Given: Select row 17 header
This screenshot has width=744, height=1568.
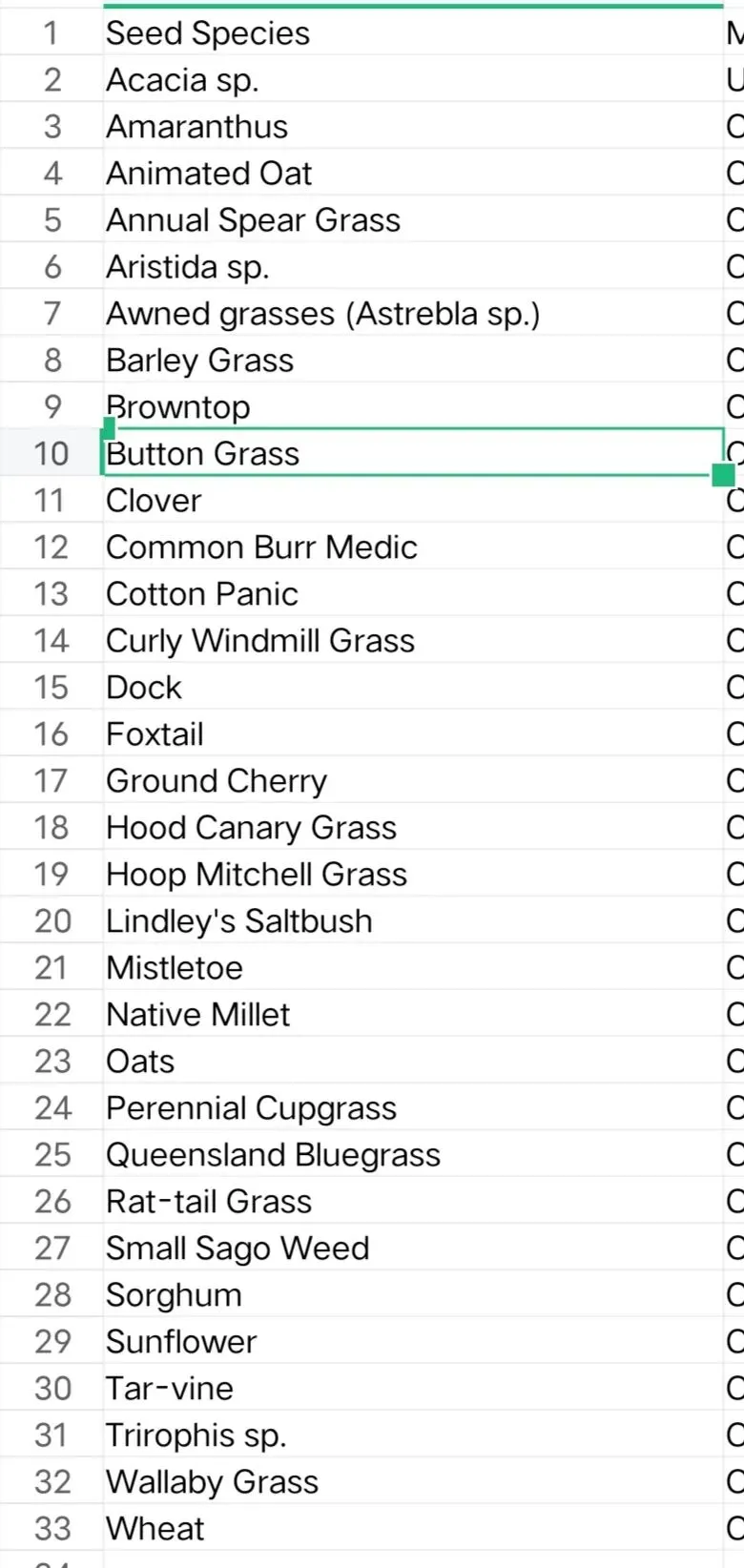Looking at the screenshot, I should (52, 781).
